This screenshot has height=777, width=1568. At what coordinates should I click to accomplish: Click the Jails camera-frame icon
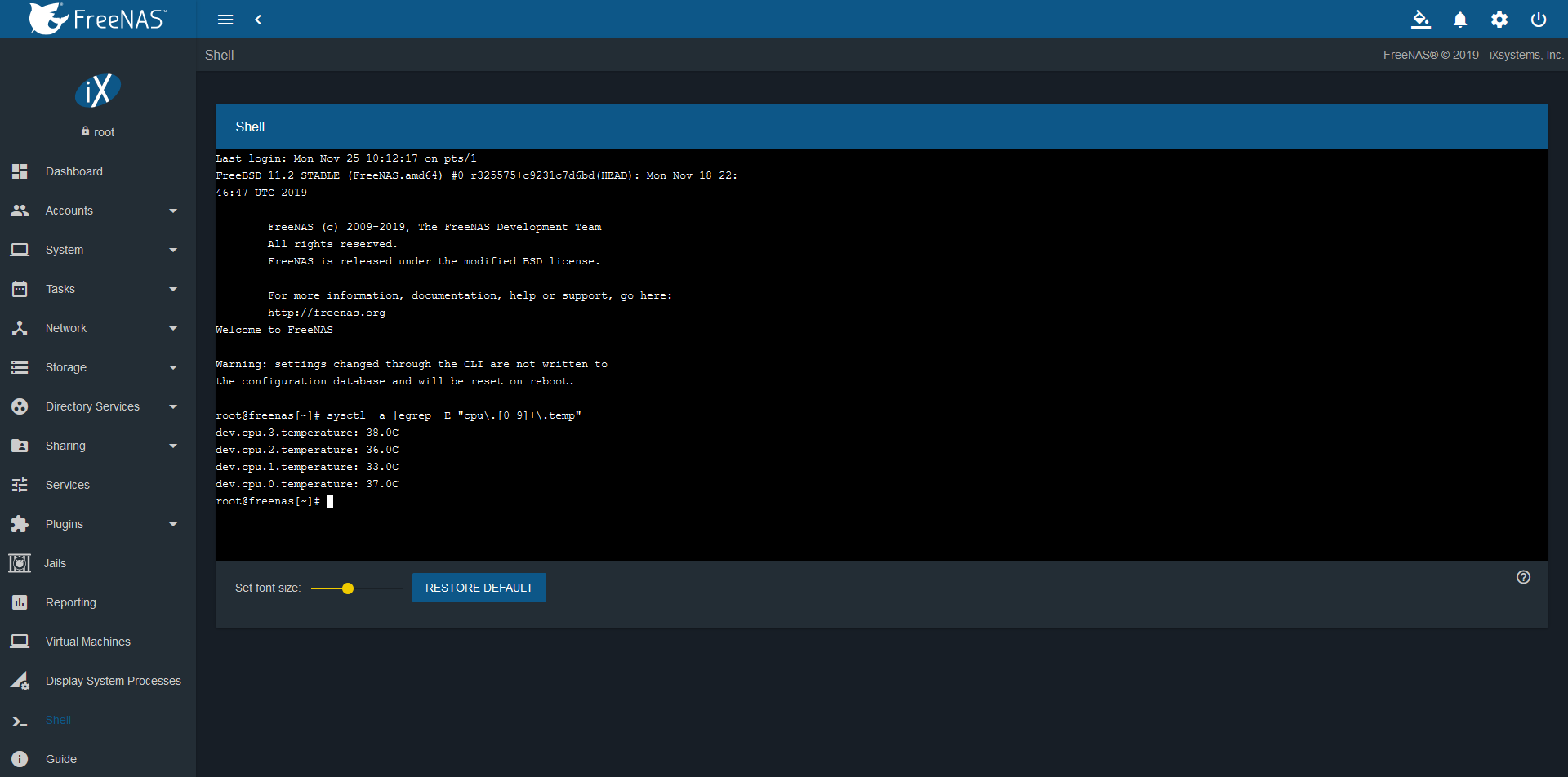click(20, 563)
